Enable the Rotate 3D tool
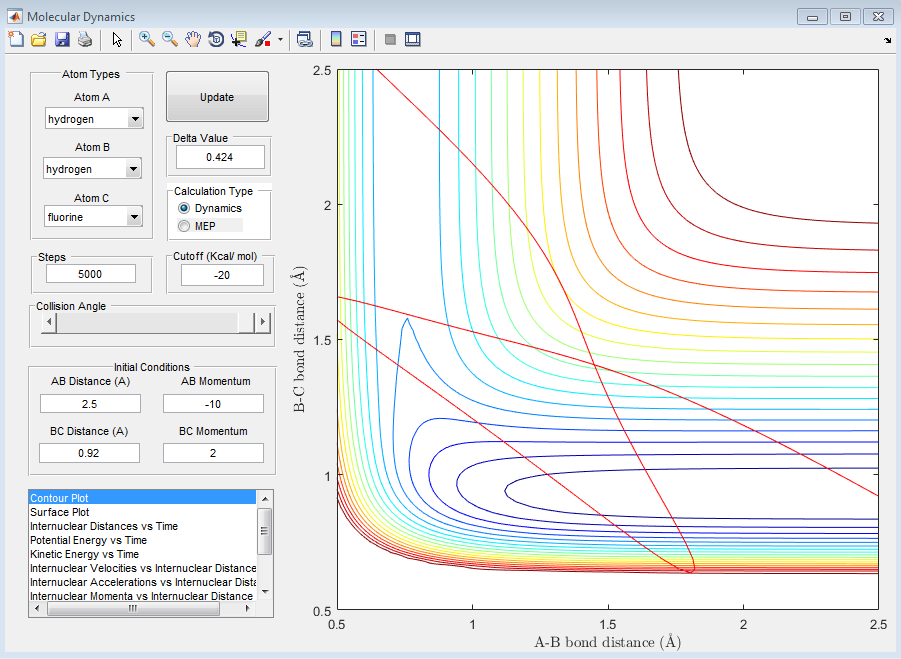This screenshot has height=659, width=901. (x=216, y=39)
